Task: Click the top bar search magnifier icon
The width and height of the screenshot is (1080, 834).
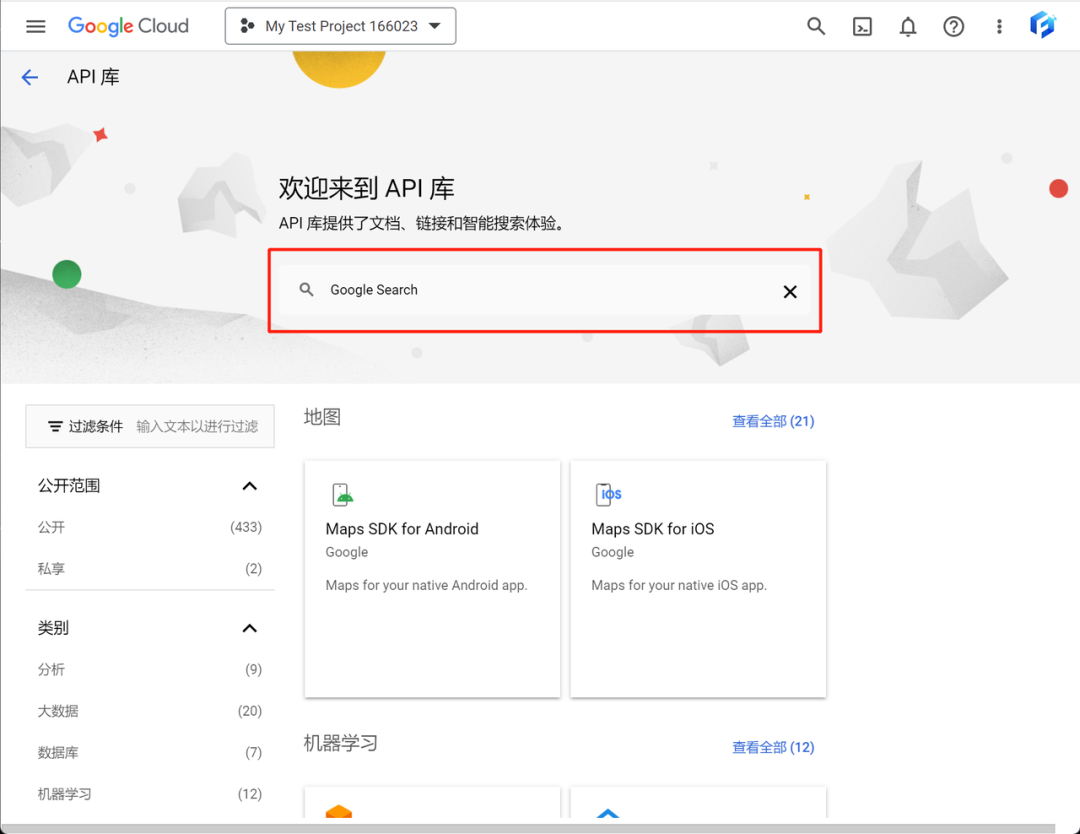Action: (x=816, y=26)
